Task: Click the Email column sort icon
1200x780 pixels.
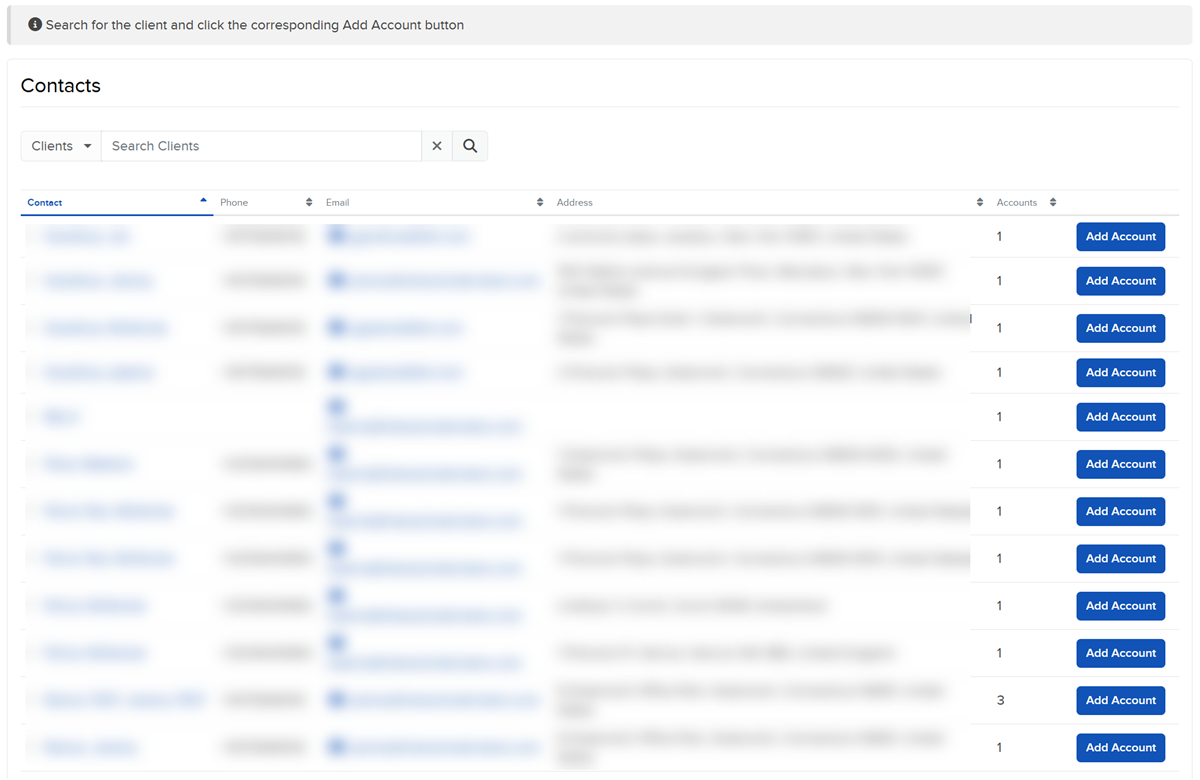Action: click(x=540, y=203)
